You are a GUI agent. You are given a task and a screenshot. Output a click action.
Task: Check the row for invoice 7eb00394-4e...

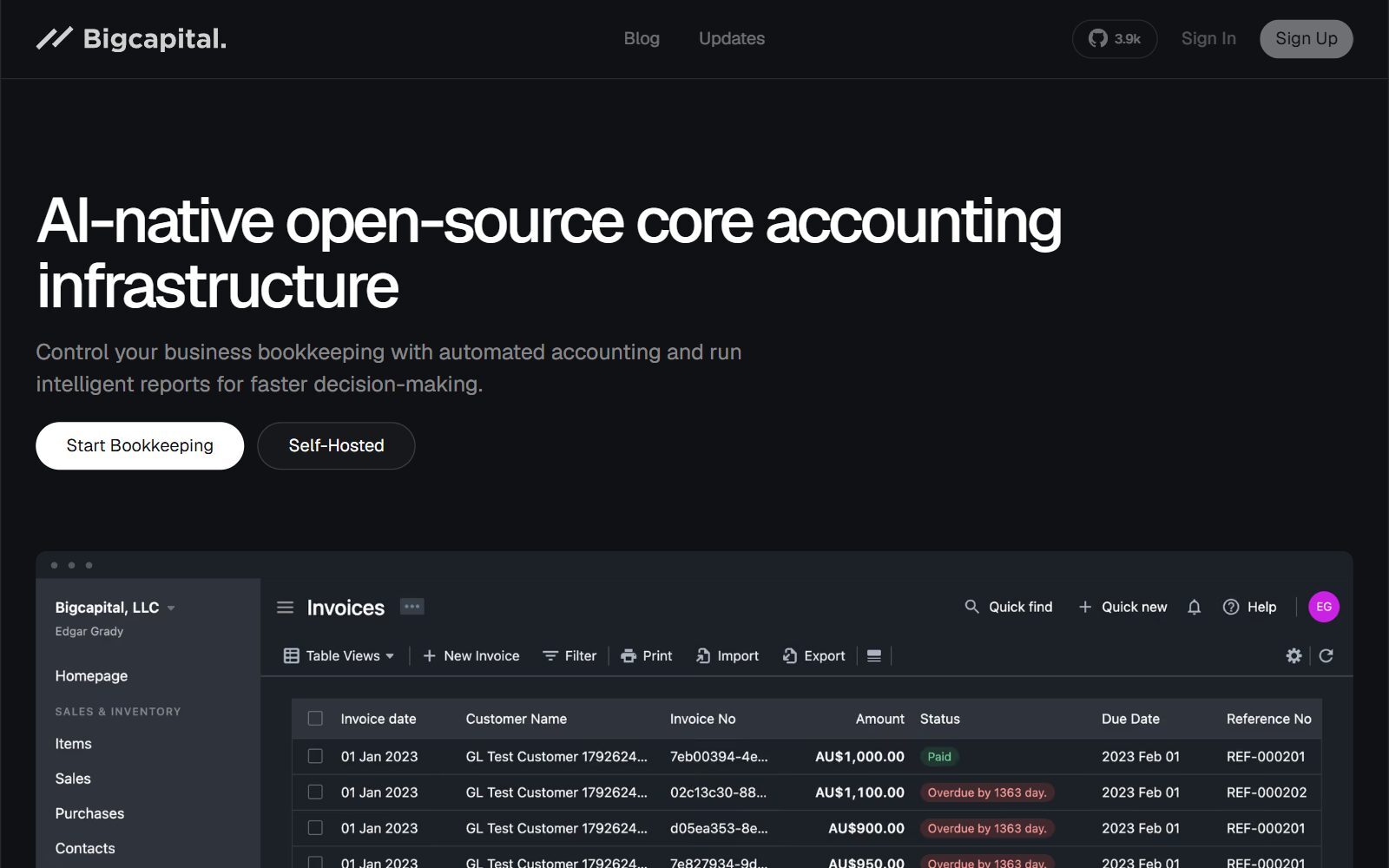pyautogui.click(x=315, y=756)
